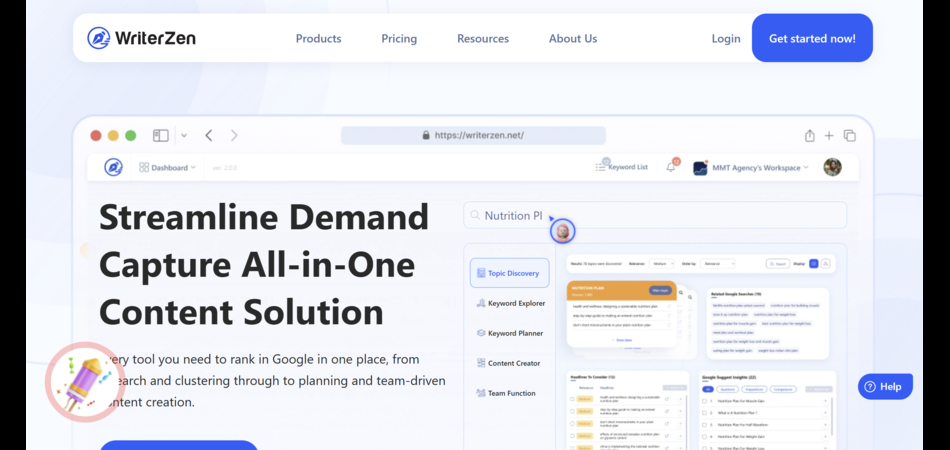Click the Nutrition Pl search field
The image size is (950, 450).
655,215
